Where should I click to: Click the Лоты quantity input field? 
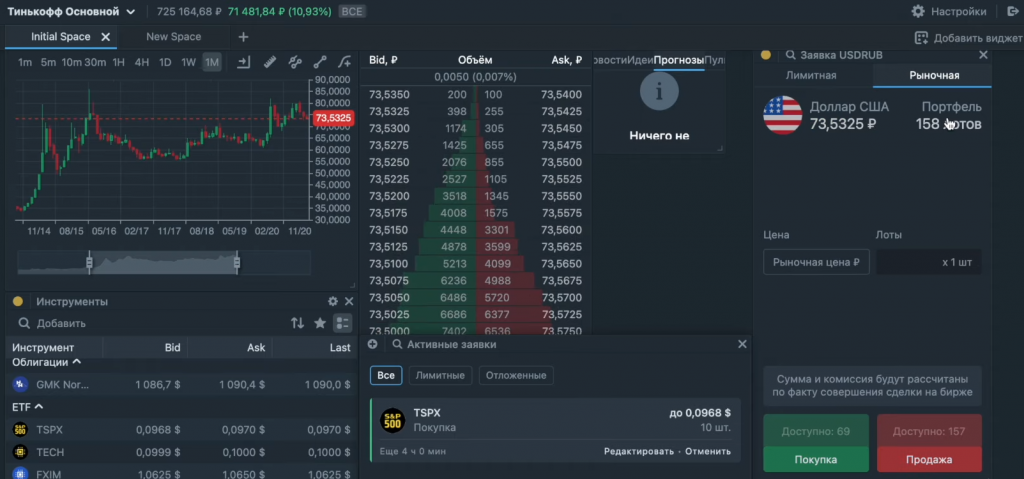click(x=928, y=262)
